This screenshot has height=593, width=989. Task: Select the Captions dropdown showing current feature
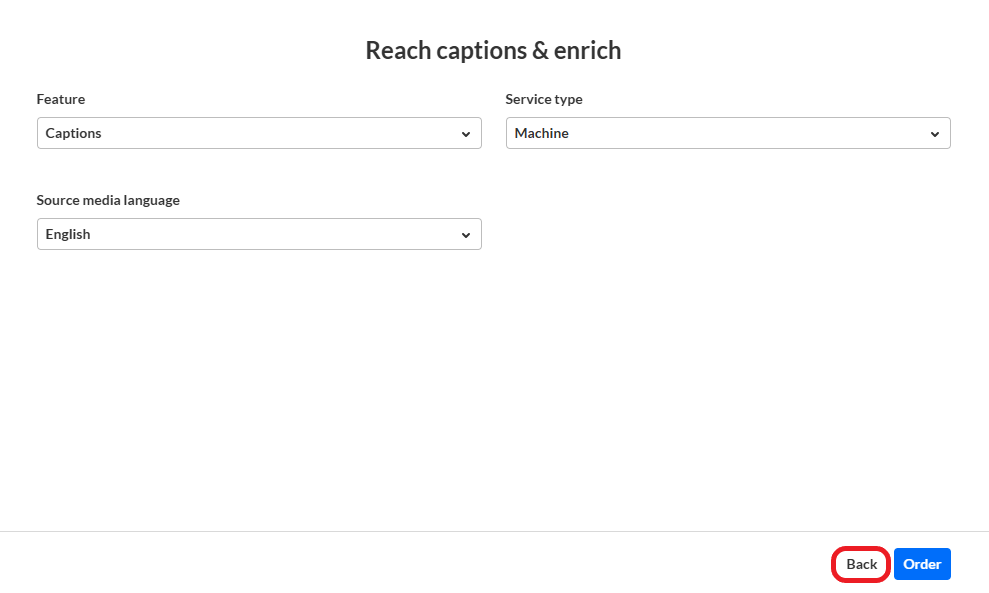(x=259, y=133)
